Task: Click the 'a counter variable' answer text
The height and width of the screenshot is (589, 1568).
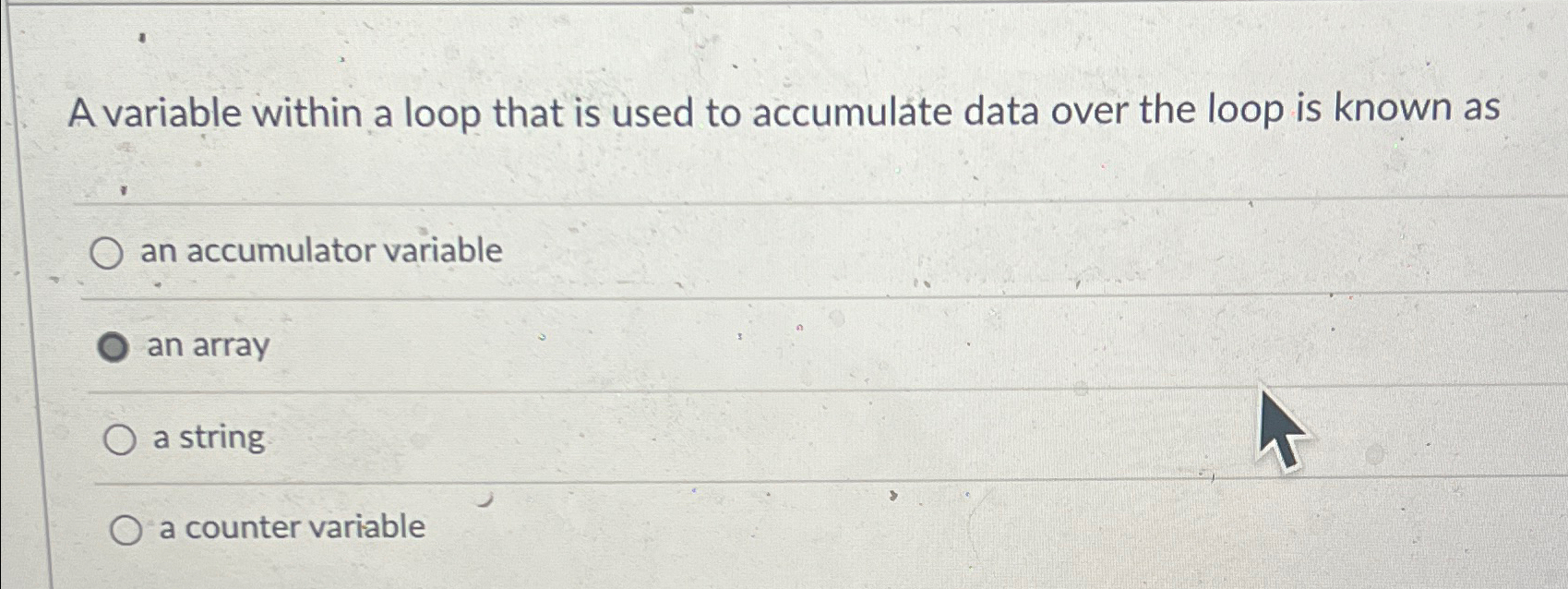Action: coord(291,527)
